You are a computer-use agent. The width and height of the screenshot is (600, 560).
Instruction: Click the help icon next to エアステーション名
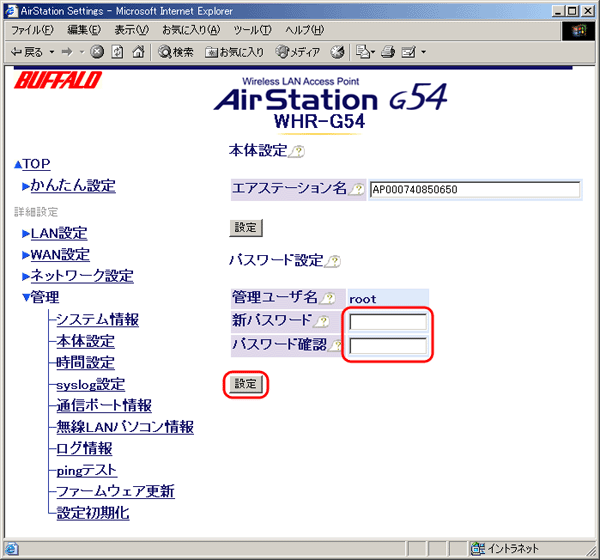[357, 190]
